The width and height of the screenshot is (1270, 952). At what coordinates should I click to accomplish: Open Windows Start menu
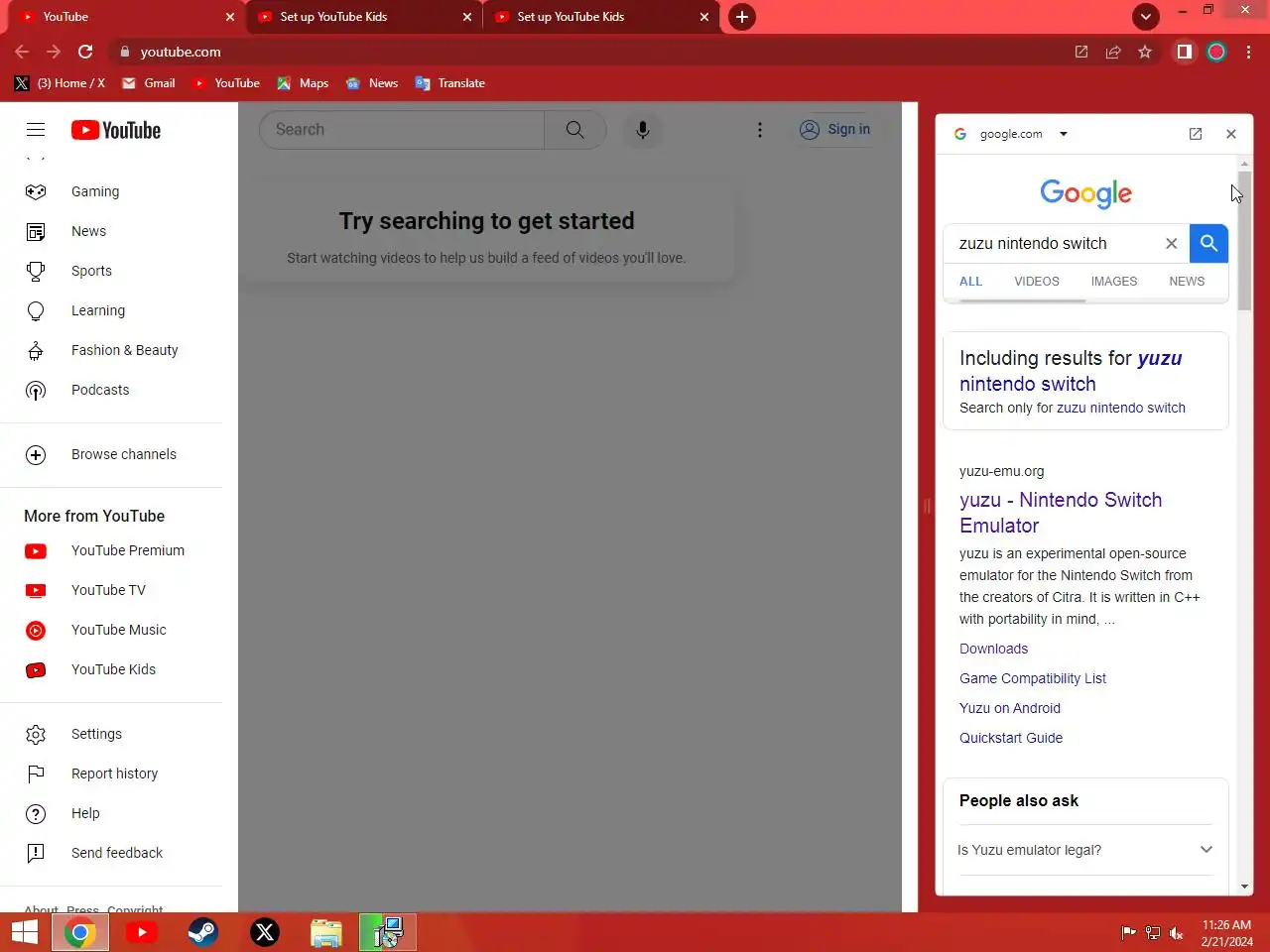[x=25, y=932]
